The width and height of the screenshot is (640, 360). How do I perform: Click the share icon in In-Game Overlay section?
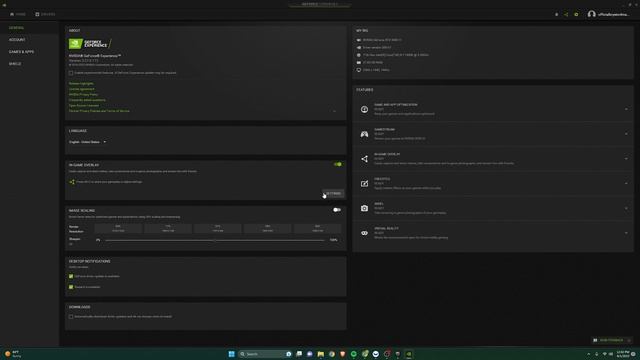[72, 182]
